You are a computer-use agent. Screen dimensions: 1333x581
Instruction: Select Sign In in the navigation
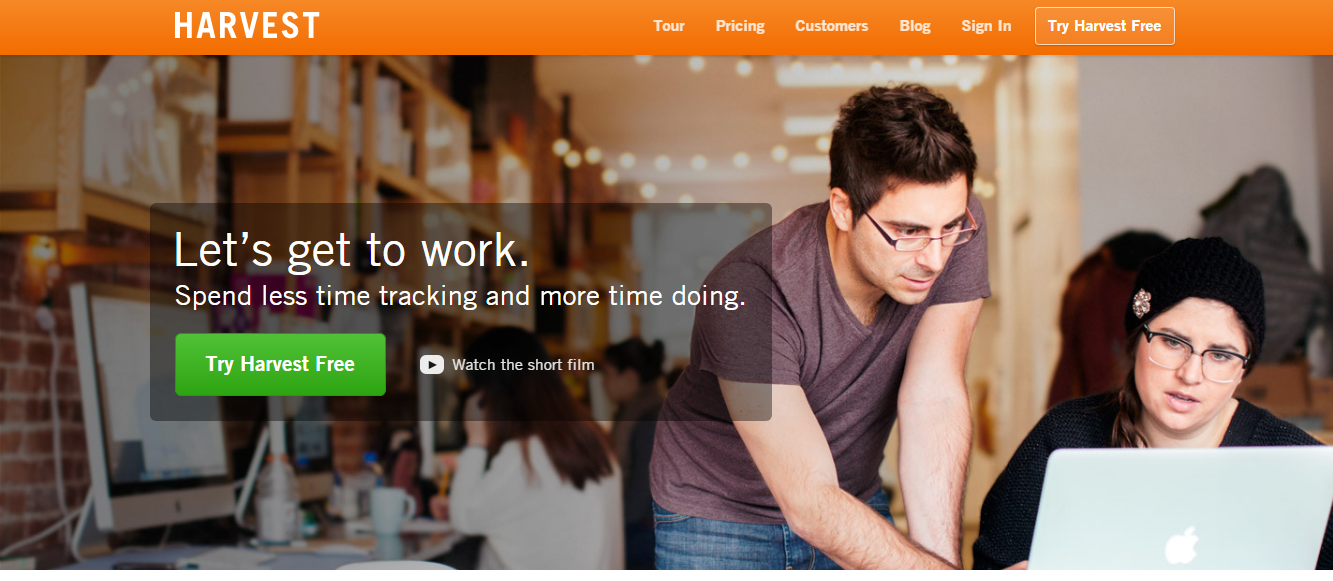[x=986, y=26]
